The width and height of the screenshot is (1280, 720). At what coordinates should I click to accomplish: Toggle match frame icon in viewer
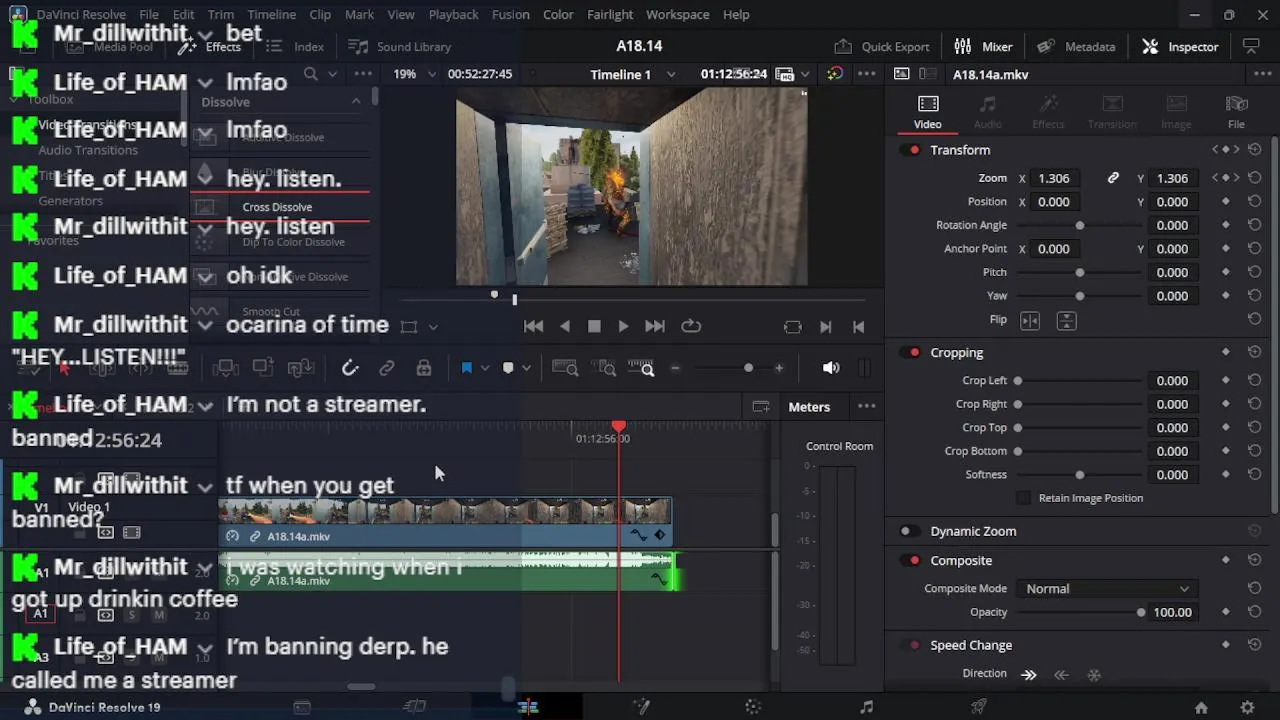[x=793, y=326]
